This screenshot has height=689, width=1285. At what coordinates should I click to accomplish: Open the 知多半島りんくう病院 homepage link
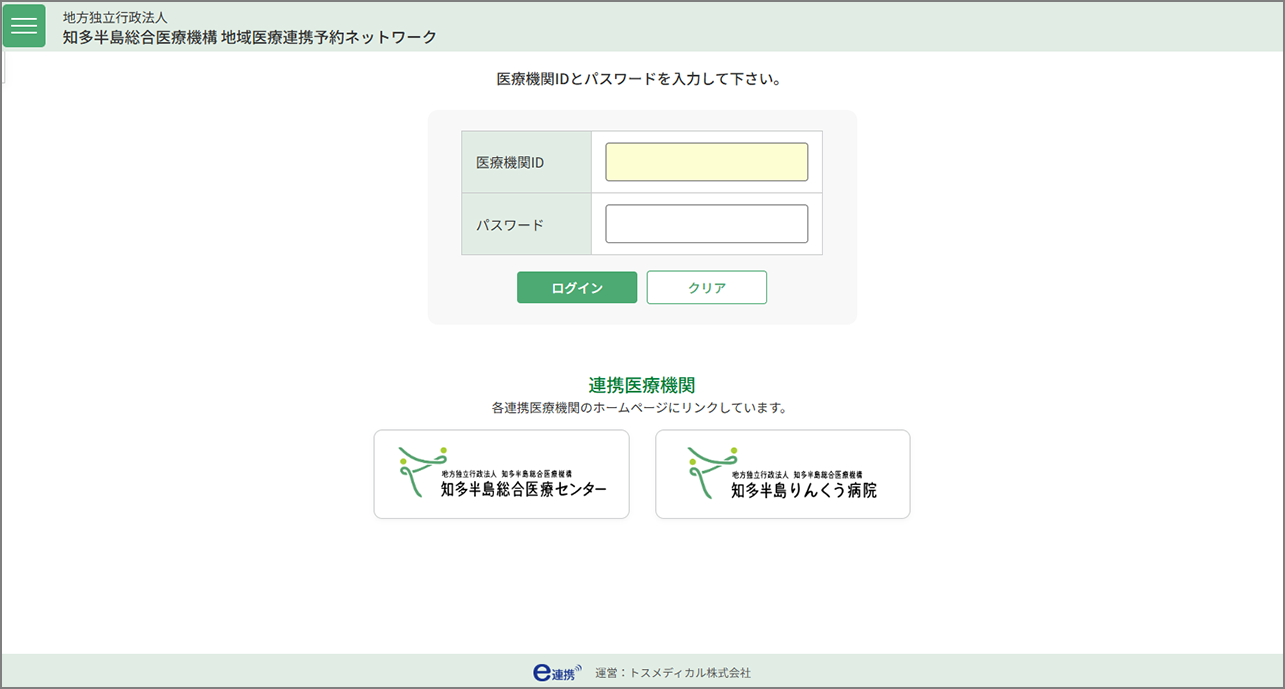(782, 474)
